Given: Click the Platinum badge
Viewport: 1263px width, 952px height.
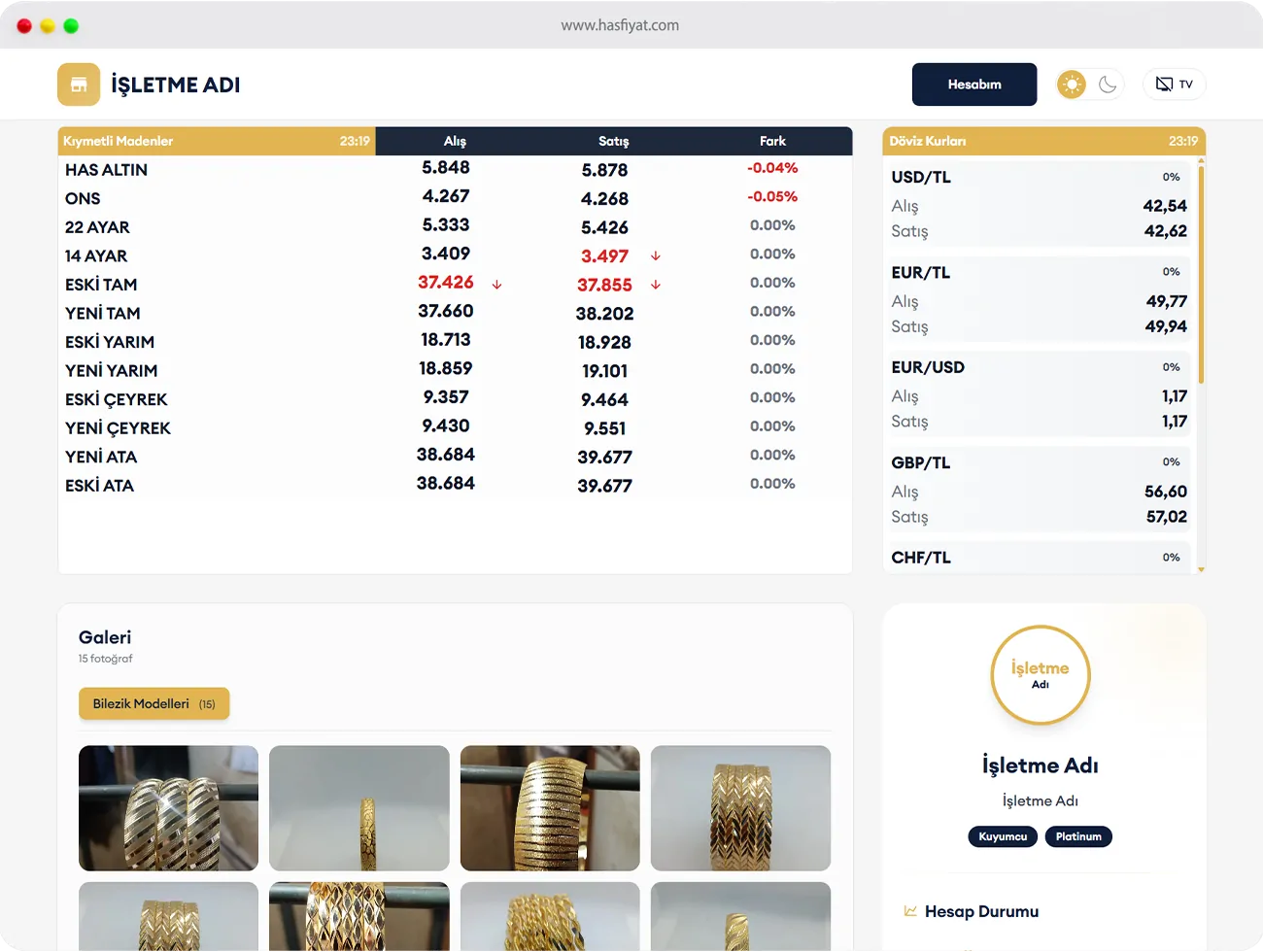Looking at the screenshot, I should (x=1078, y=836).
